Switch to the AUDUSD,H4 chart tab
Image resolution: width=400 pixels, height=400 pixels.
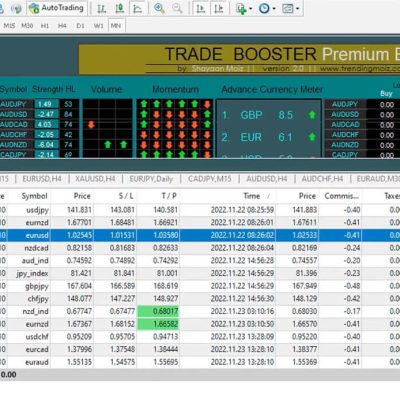pos(267,179)
